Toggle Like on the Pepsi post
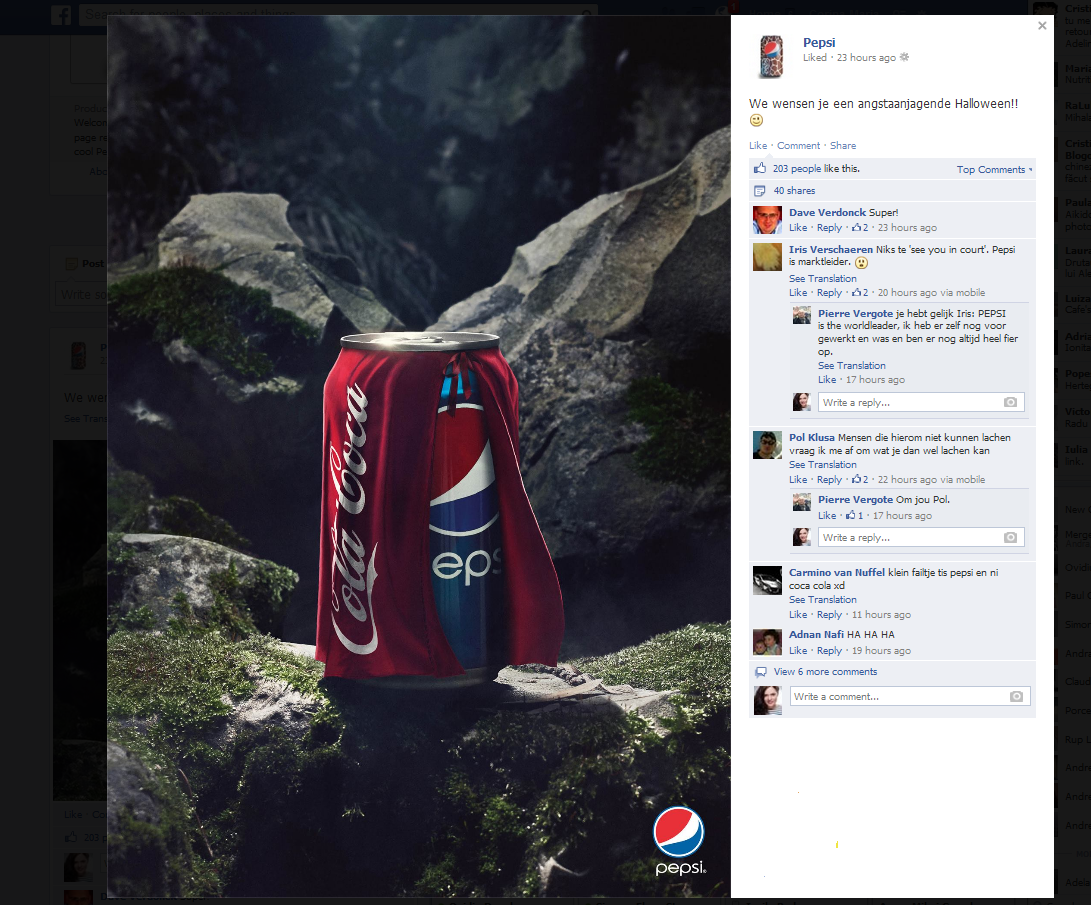 coord(758,146)
